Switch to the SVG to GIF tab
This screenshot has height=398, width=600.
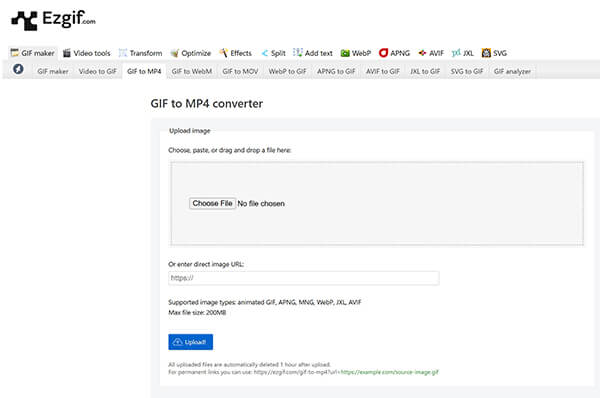point(467,72)
